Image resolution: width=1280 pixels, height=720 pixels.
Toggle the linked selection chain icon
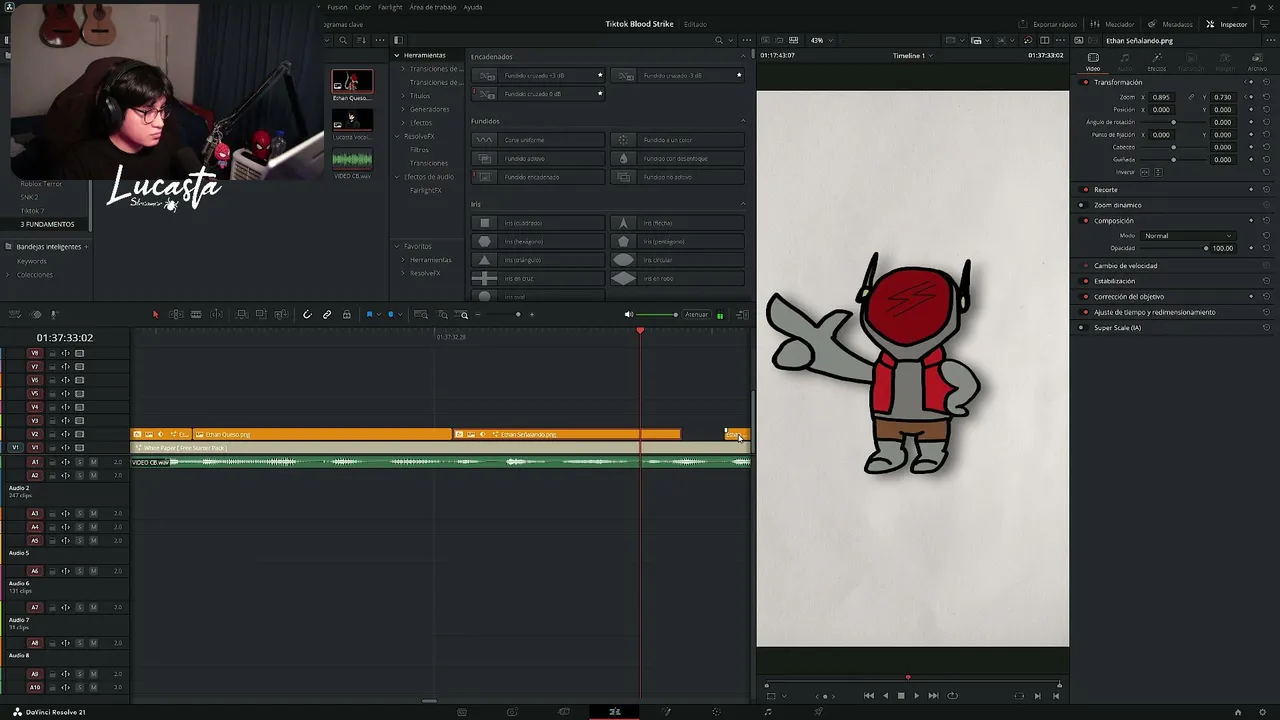pos(327,315)
